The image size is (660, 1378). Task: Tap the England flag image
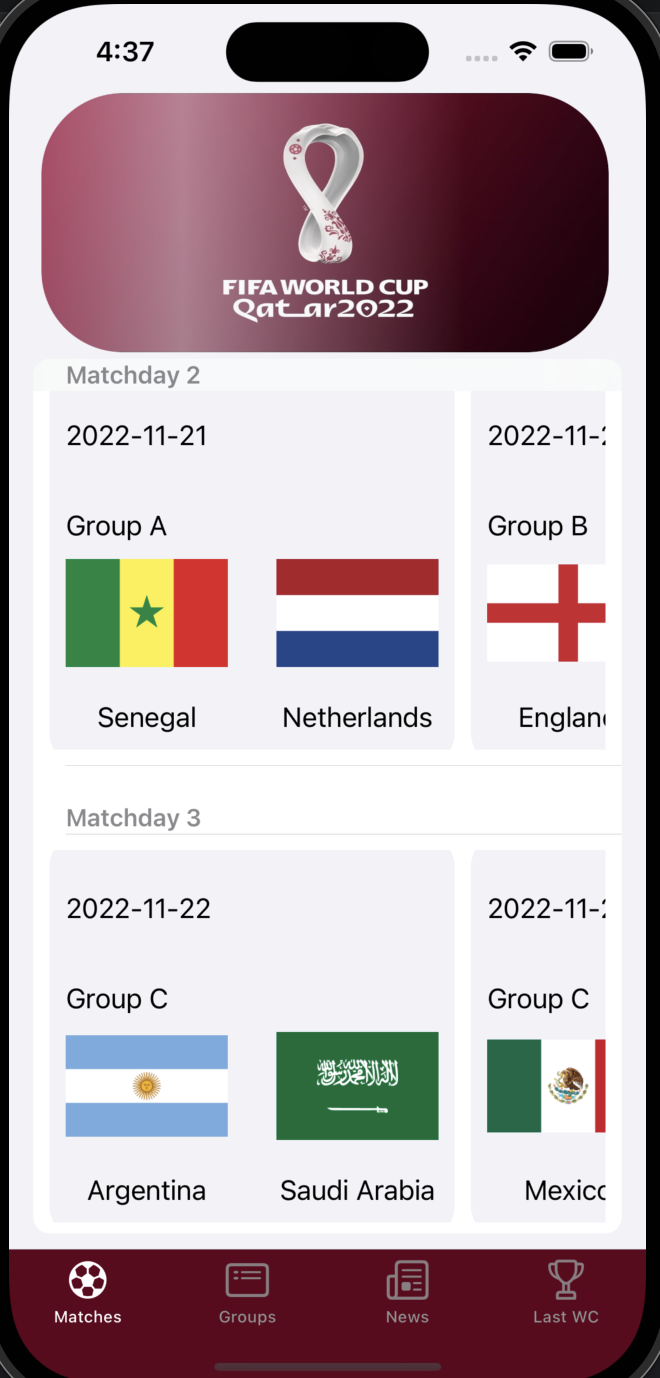[x=547, y=612]
